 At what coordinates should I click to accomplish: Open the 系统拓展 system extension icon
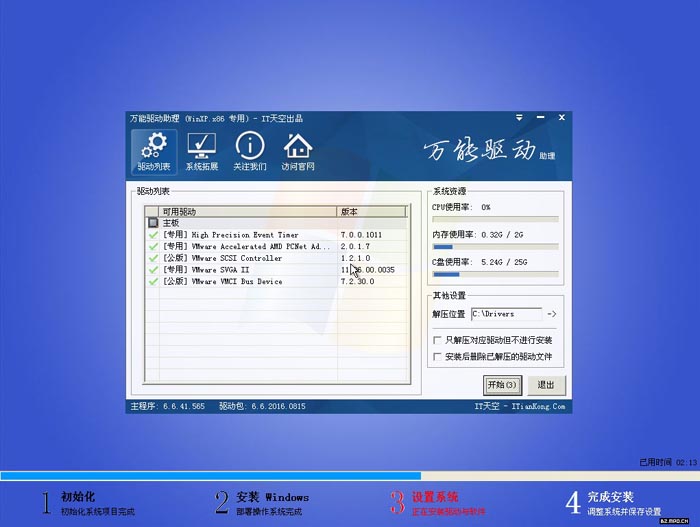(x=201, y=152)
